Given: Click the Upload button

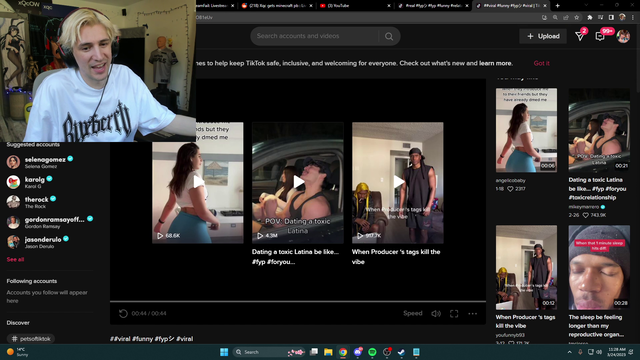Looking at the screenshot, I should coord(543,36).
